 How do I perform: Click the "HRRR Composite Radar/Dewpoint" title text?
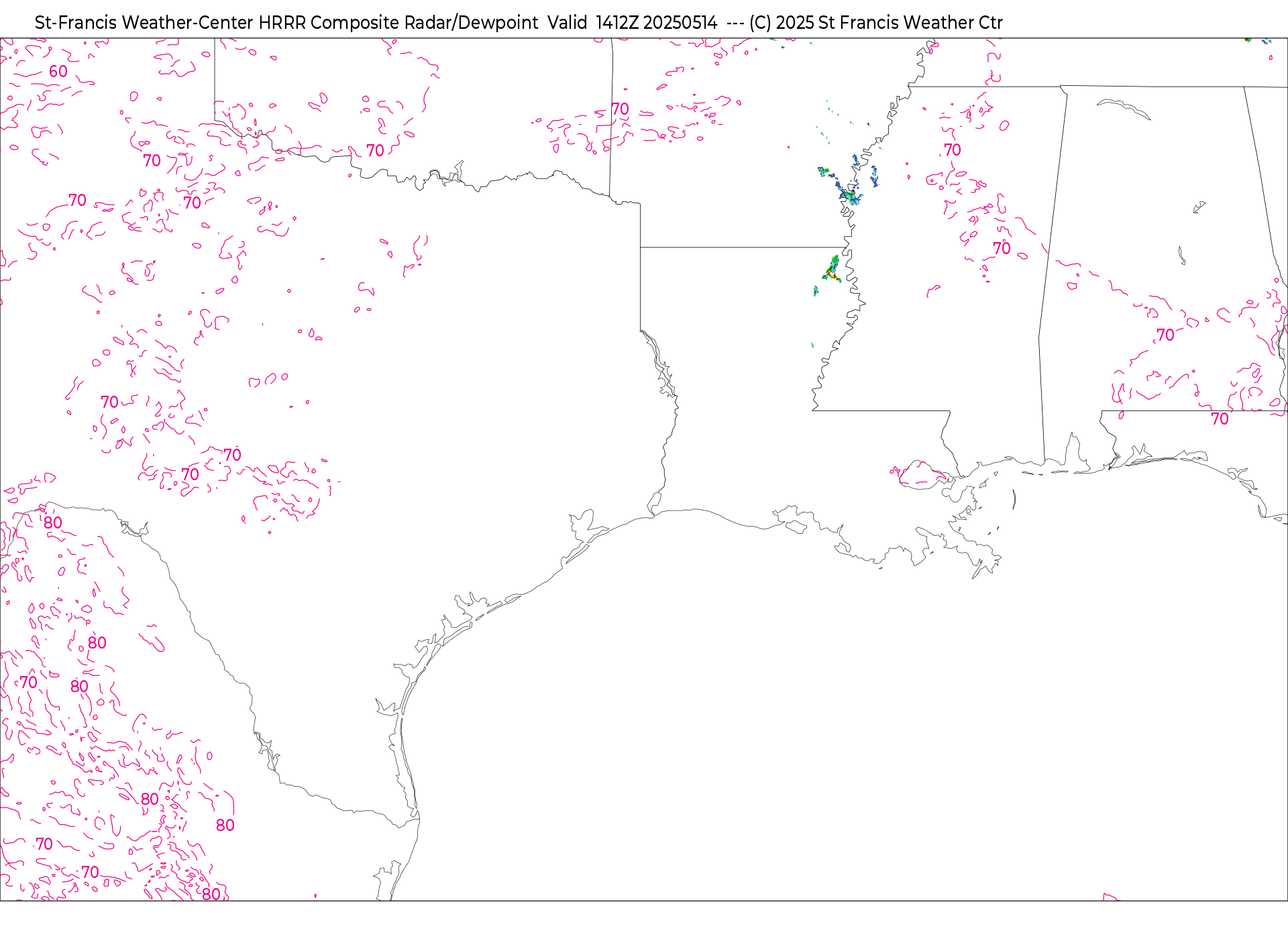398,23
